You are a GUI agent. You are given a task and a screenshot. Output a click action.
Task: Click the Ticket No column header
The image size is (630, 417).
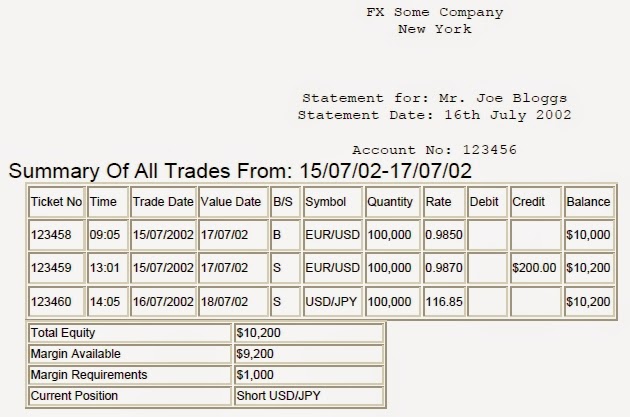click(x=57, y=202)
